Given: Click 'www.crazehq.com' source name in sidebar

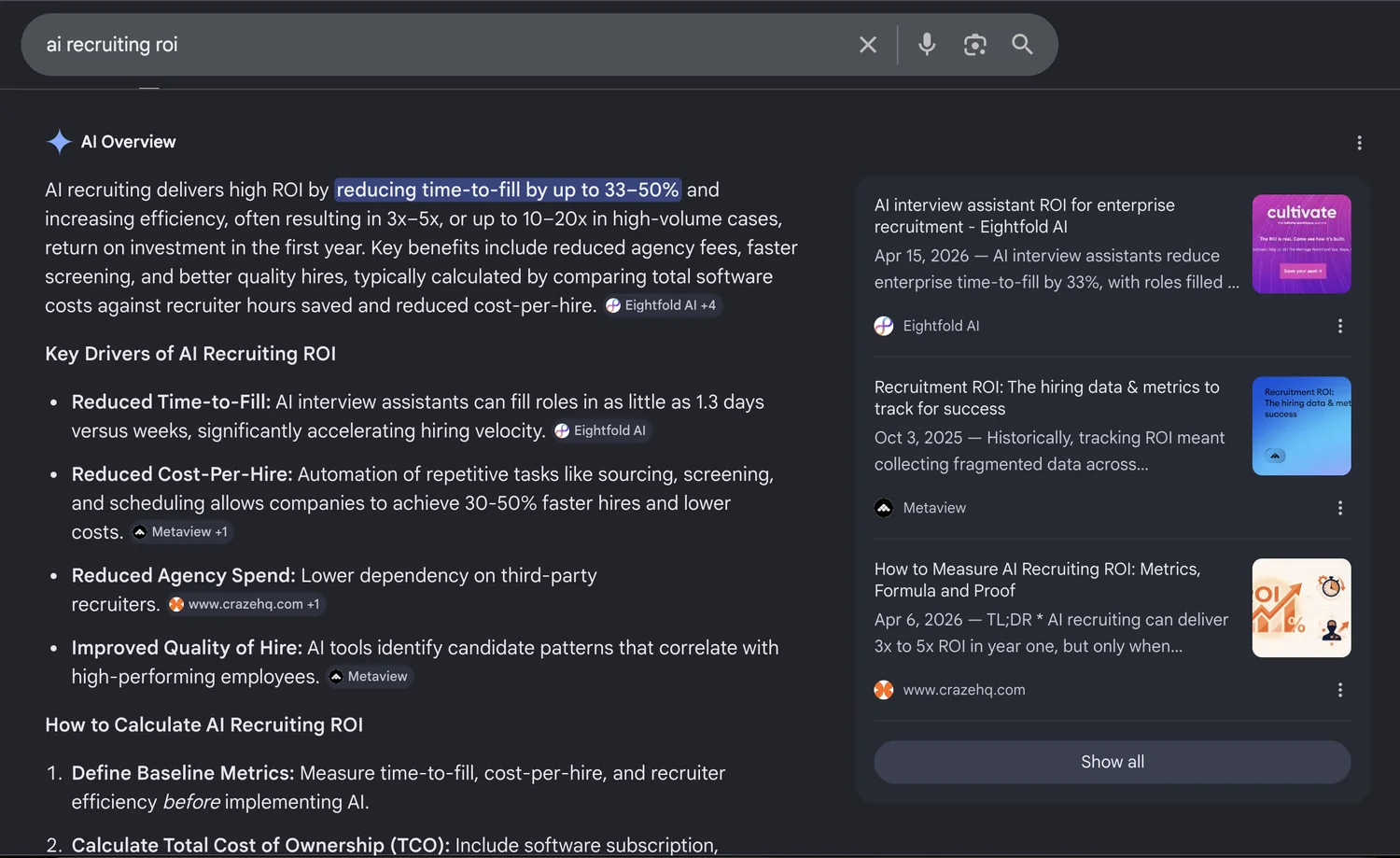Looking at the screenshot, I should 964,690.
